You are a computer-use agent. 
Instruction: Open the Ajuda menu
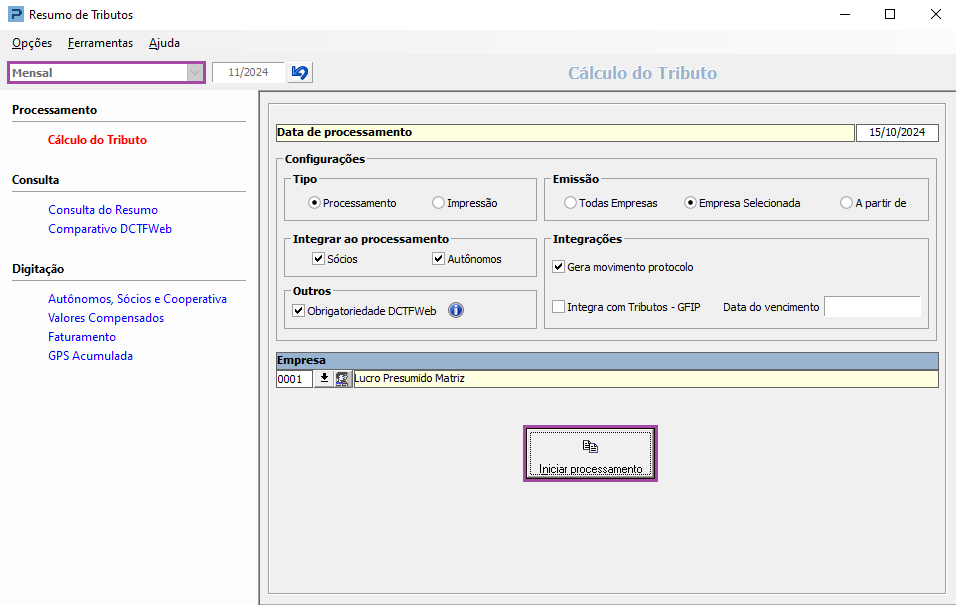(x=164, y=43)
